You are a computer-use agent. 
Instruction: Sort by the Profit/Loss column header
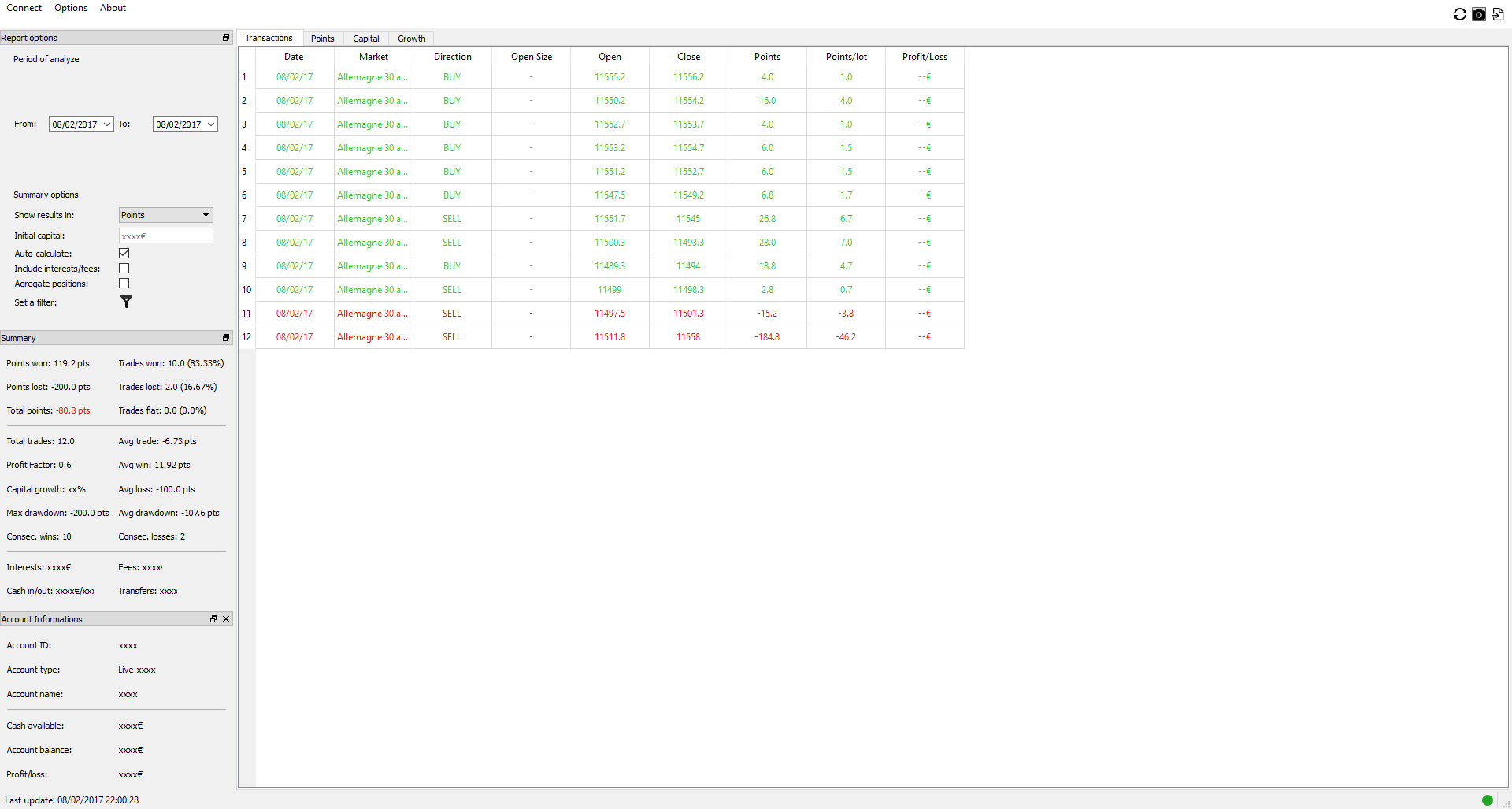click(x=925, y=57)
